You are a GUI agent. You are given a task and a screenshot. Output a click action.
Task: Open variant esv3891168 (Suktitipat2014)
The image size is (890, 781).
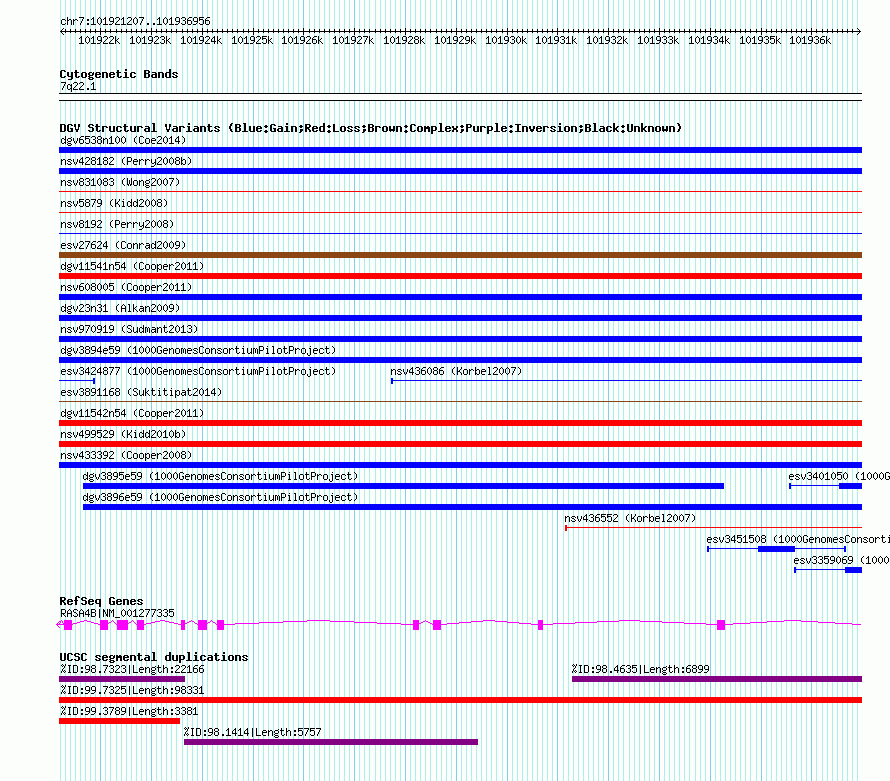pos(141,392)
